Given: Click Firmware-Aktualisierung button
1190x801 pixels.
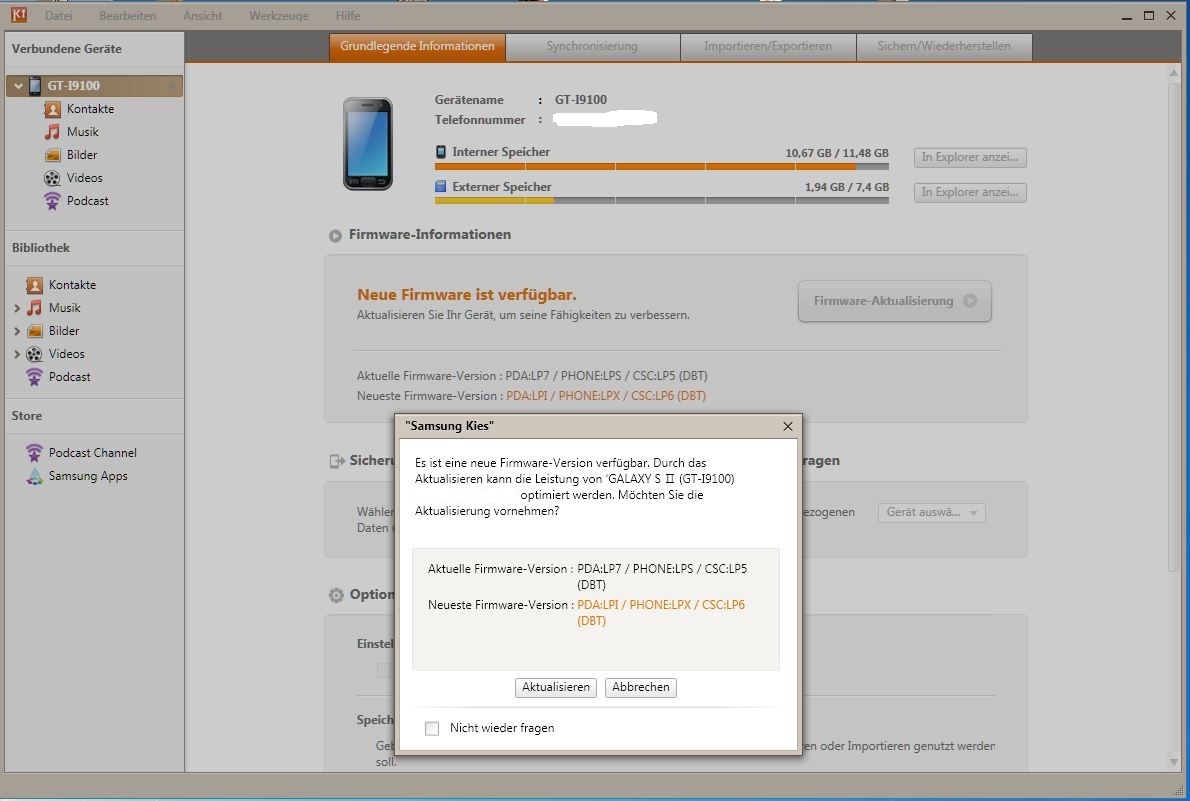Looking at the screenshot, I should (895, 301).
